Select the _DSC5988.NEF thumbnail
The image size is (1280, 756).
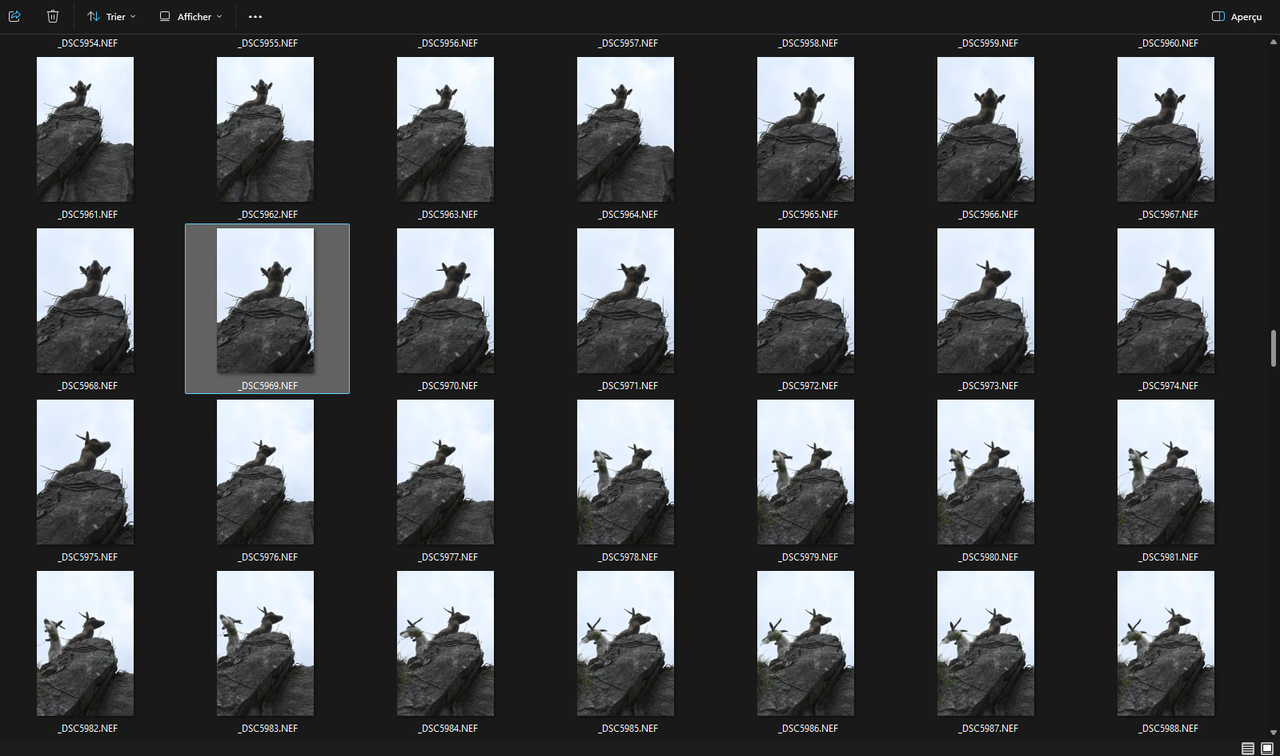click(1165, 643)
